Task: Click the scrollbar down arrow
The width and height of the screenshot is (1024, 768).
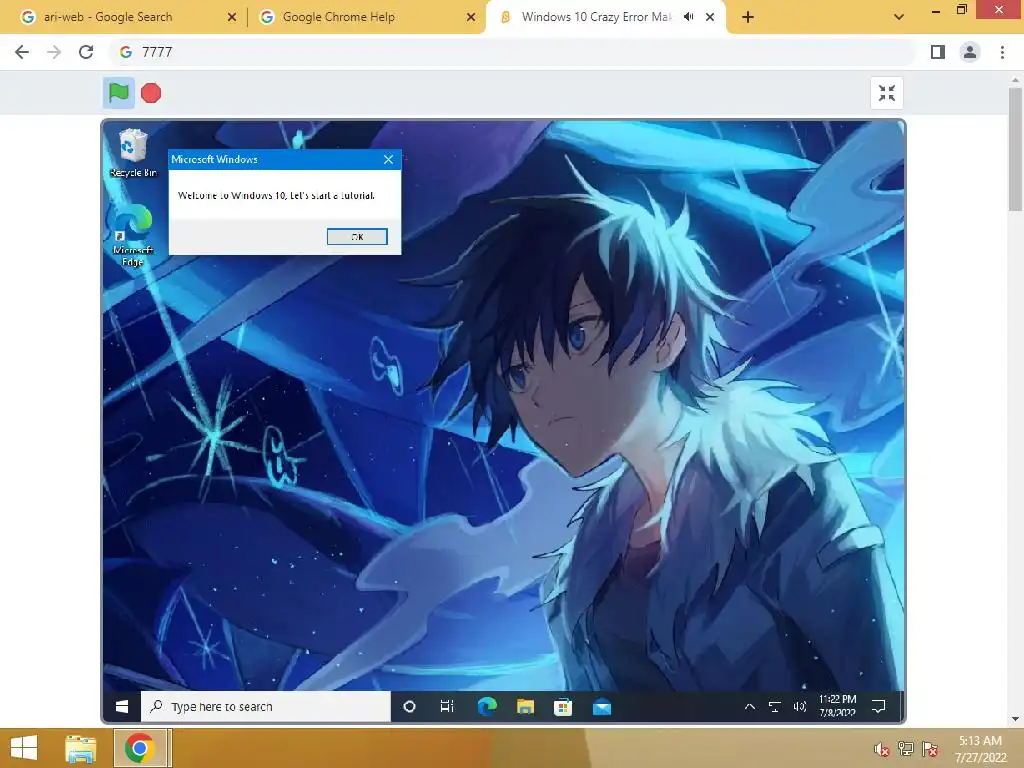Action: [x=1015, y=719]
